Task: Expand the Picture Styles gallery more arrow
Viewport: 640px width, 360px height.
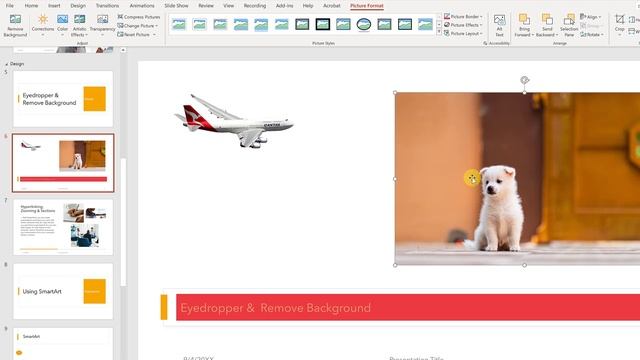Action: click(439, 32)
